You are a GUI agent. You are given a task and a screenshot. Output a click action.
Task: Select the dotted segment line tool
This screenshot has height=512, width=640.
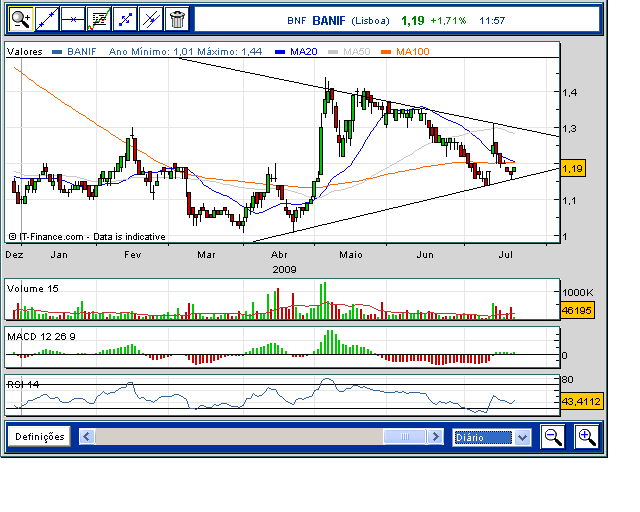point(124,18)
